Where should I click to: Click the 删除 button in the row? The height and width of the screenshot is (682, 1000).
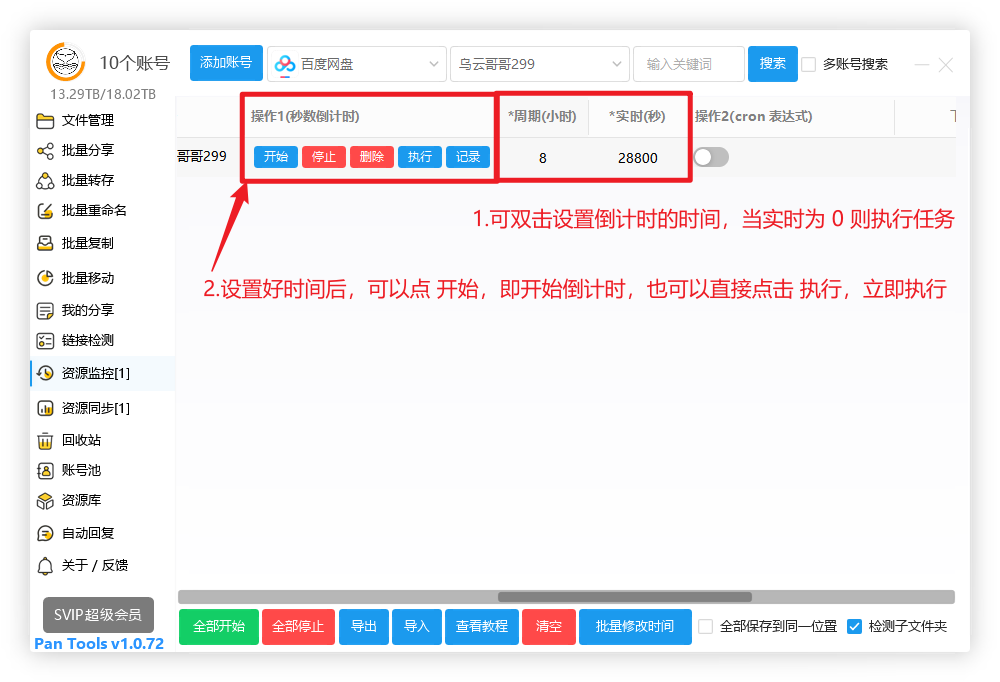click(x=372, y=157)
